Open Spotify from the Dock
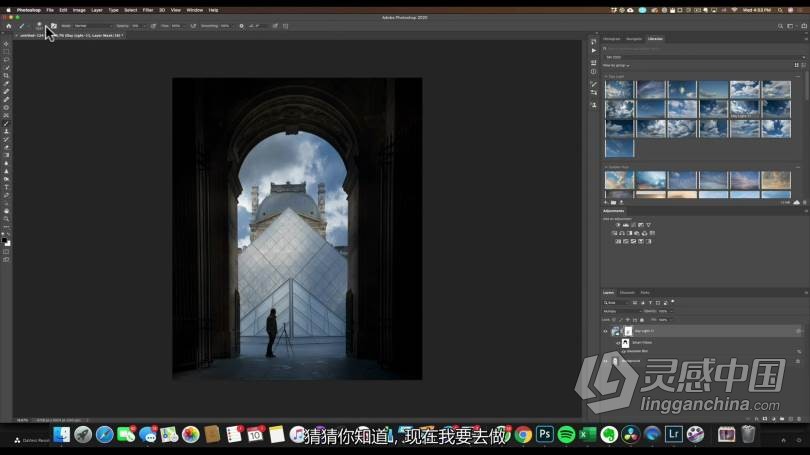 [x=566, y=435]
